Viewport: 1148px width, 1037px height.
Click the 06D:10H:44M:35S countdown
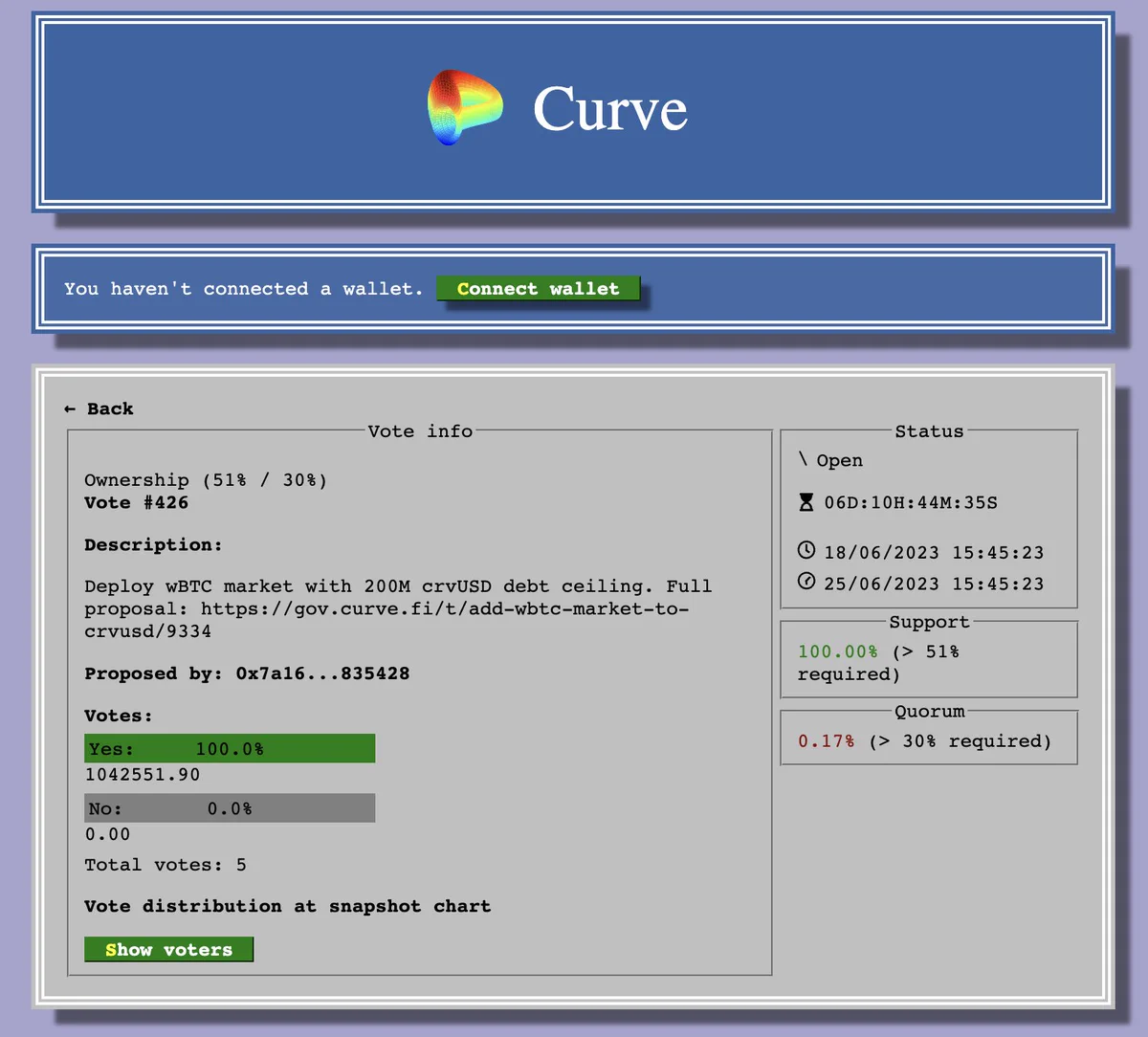click(x=911, y=502)
